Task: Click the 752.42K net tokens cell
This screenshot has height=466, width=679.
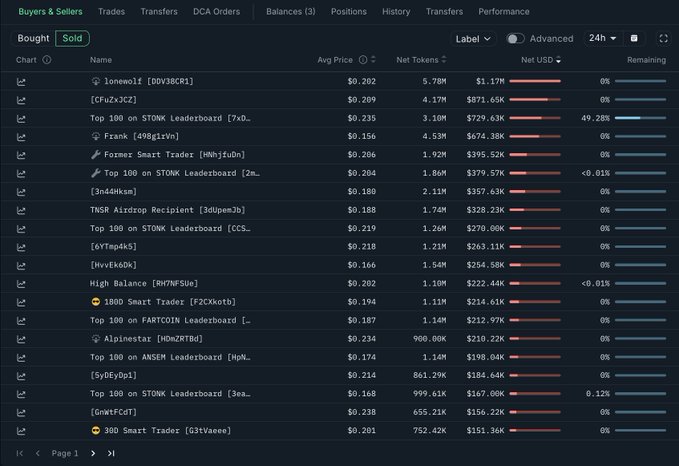Action: coord(429,430)
